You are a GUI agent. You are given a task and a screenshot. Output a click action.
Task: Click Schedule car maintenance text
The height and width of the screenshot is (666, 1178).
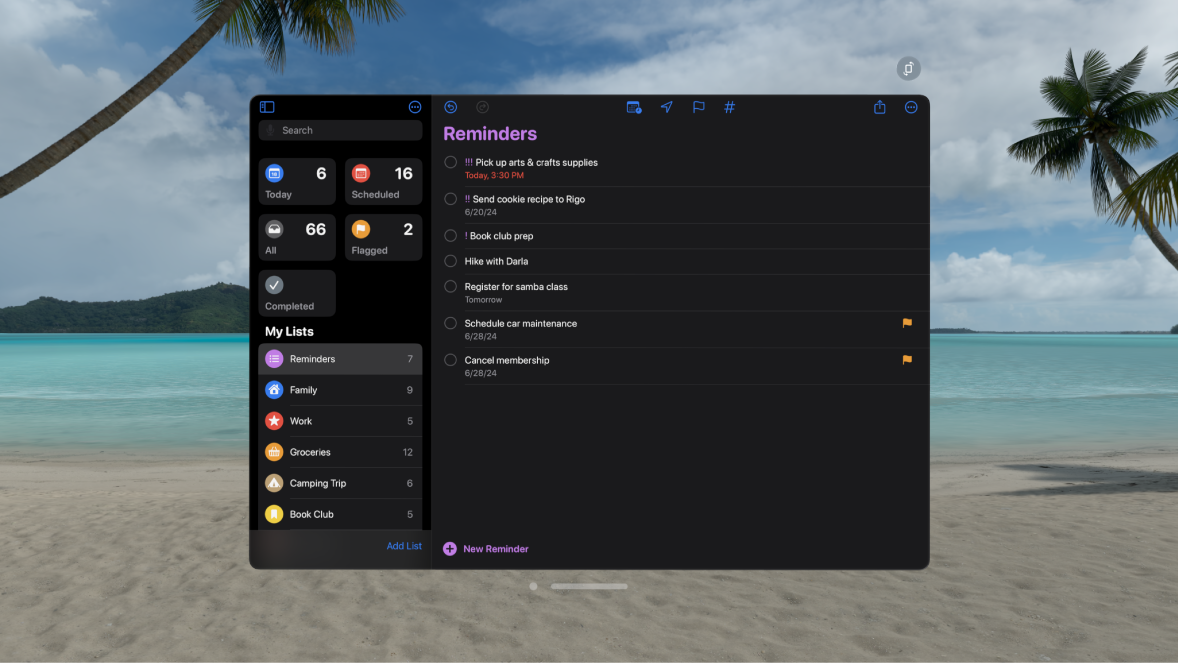click(x=521, y=323)
